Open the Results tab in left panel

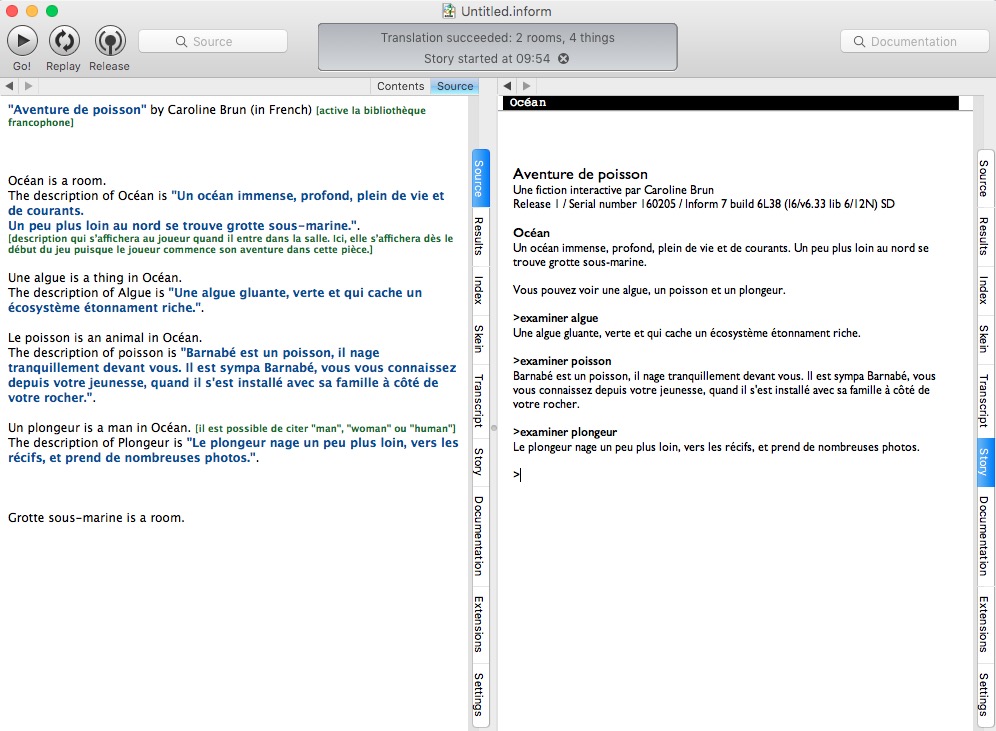480,236
